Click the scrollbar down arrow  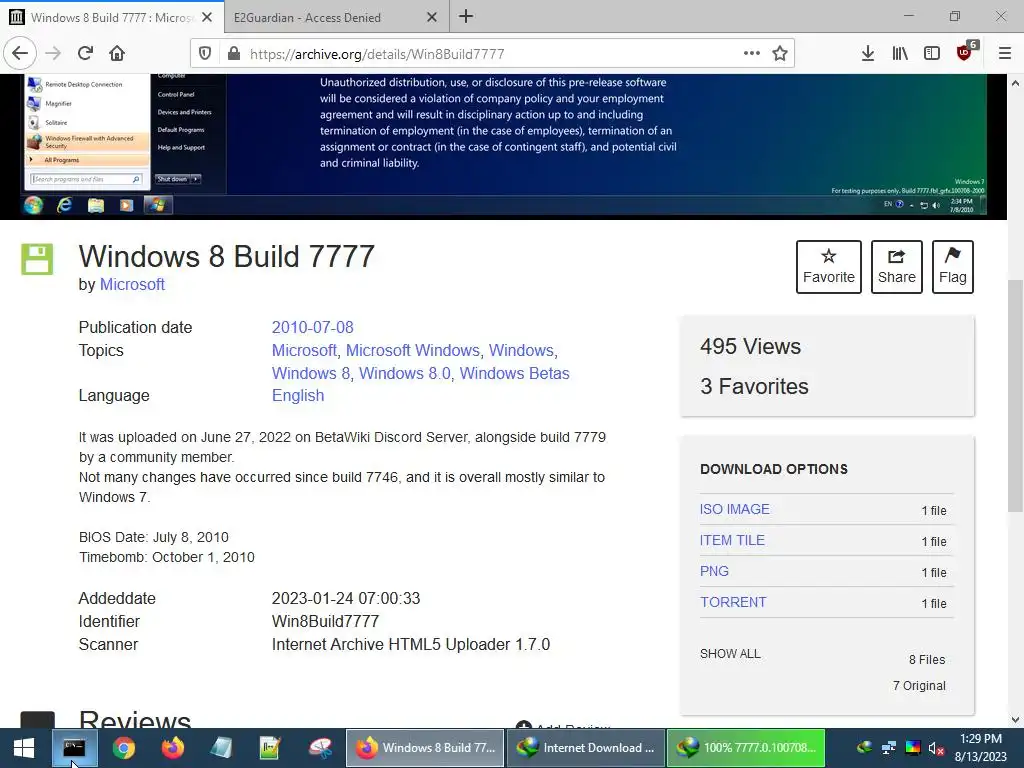[1015, 719]
